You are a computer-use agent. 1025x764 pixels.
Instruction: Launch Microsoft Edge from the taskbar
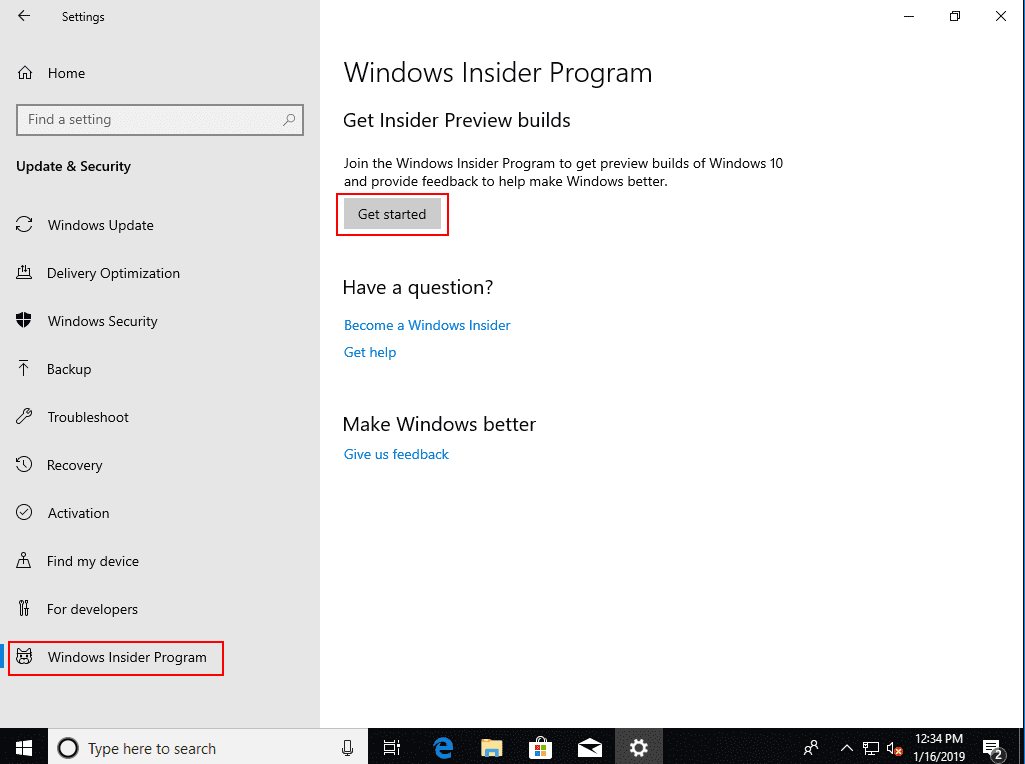(x=441, y=747)
